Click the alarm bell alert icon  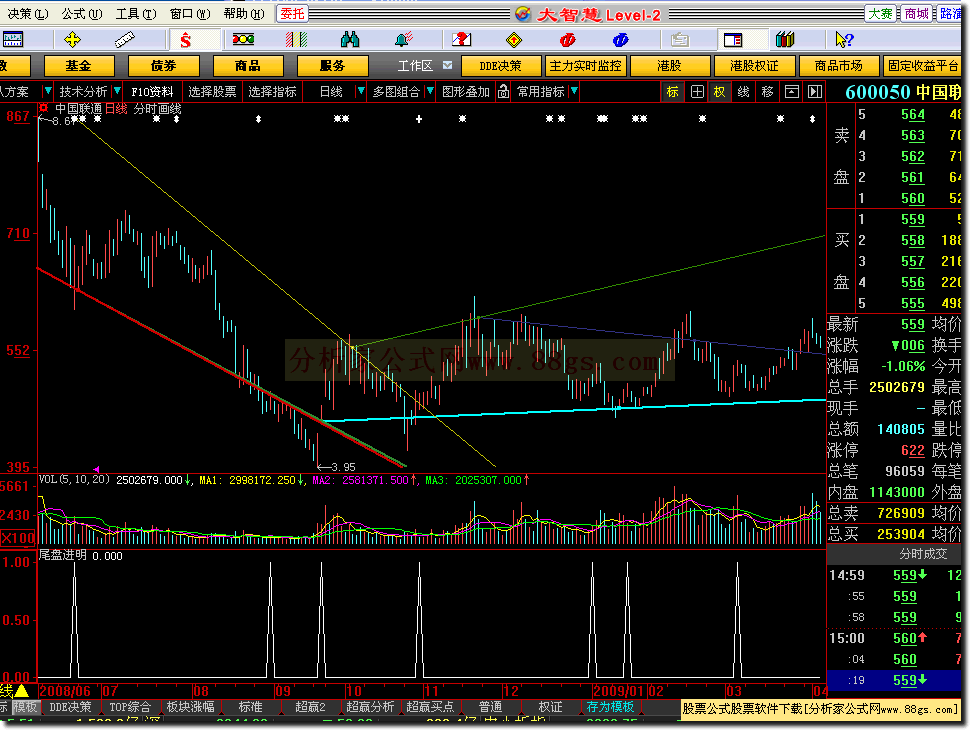point(403,40)
